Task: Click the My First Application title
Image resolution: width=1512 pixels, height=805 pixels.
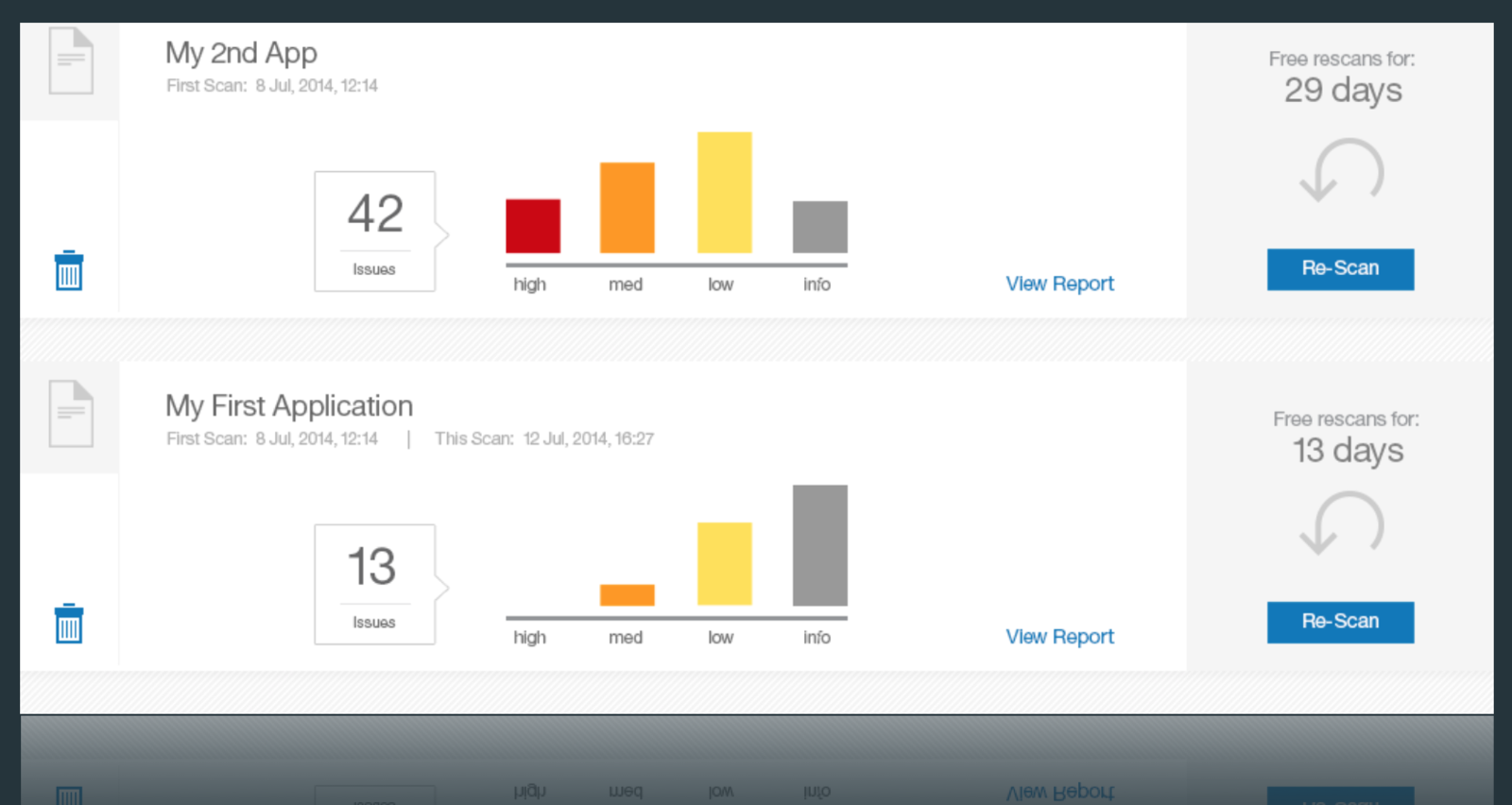Action: pyautogui.click(x=289, y=406)
